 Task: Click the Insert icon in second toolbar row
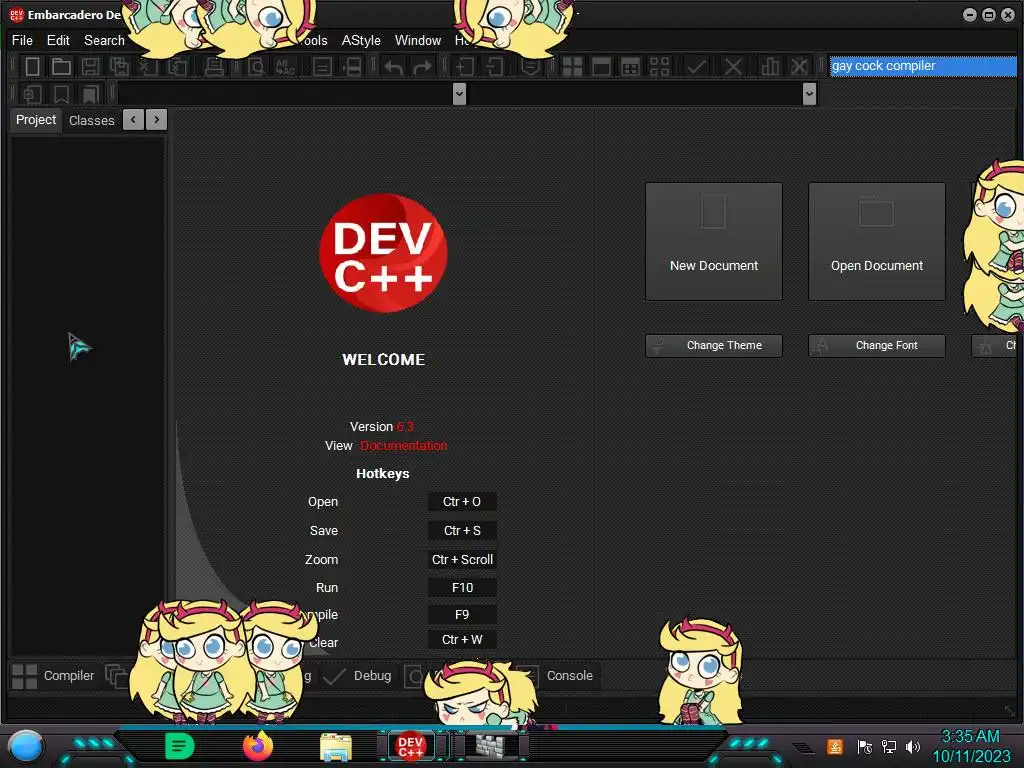(x=32, y=94)
